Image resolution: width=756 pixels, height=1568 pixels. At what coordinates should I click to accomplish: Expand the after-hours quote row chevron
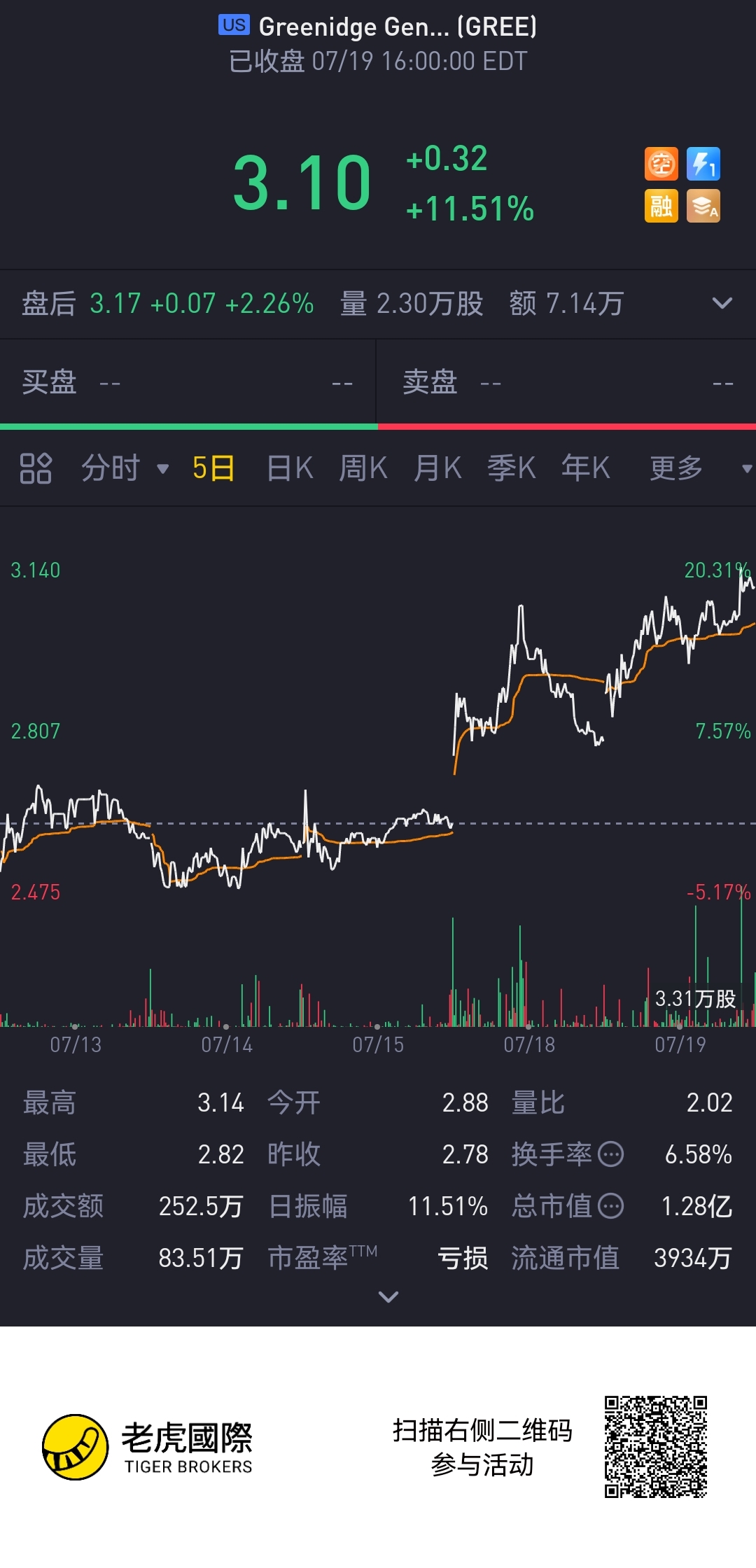[x=722, y=303]
